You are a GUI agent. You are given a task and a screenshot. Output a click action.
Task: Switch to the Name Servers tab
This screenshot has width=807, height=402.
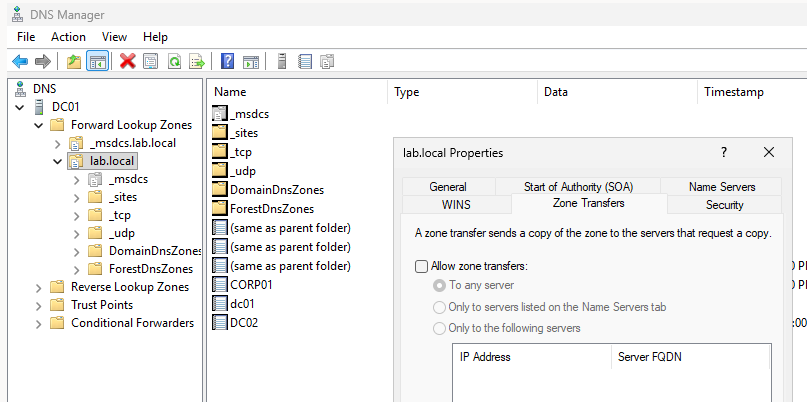point(721,187)
